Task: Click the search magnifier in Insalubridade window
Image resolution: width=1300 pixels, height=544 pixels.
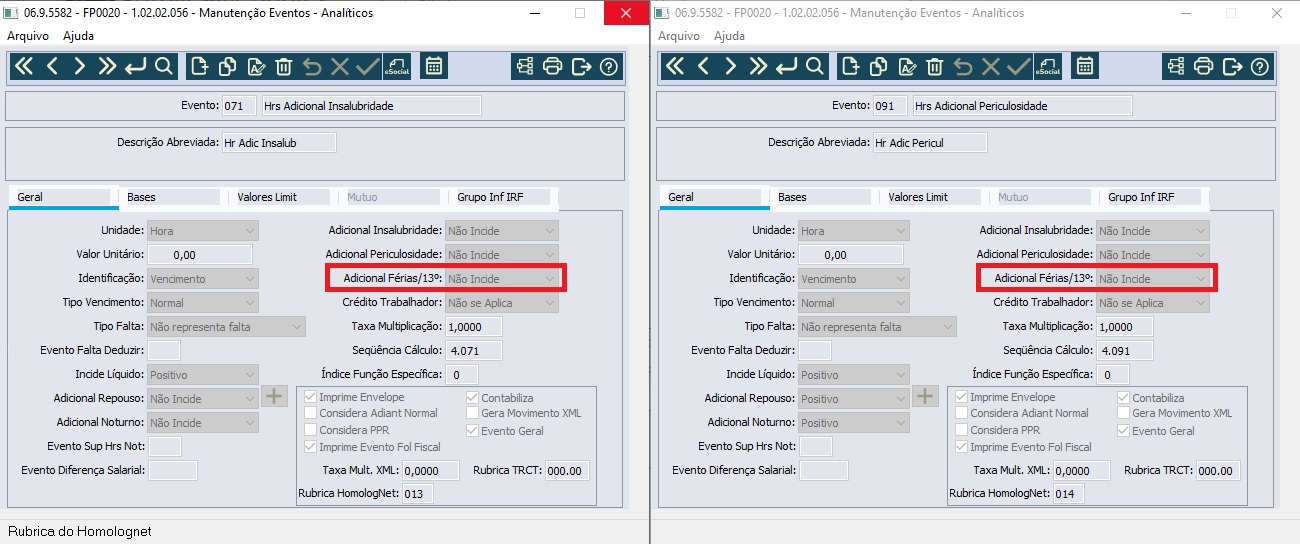Action: pyautogui.click(x=164, y=67)
